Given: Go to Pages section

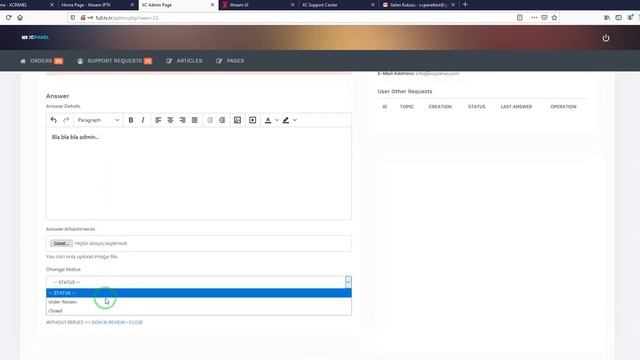Looking at the screenshot, I should (x=230, y=61).
